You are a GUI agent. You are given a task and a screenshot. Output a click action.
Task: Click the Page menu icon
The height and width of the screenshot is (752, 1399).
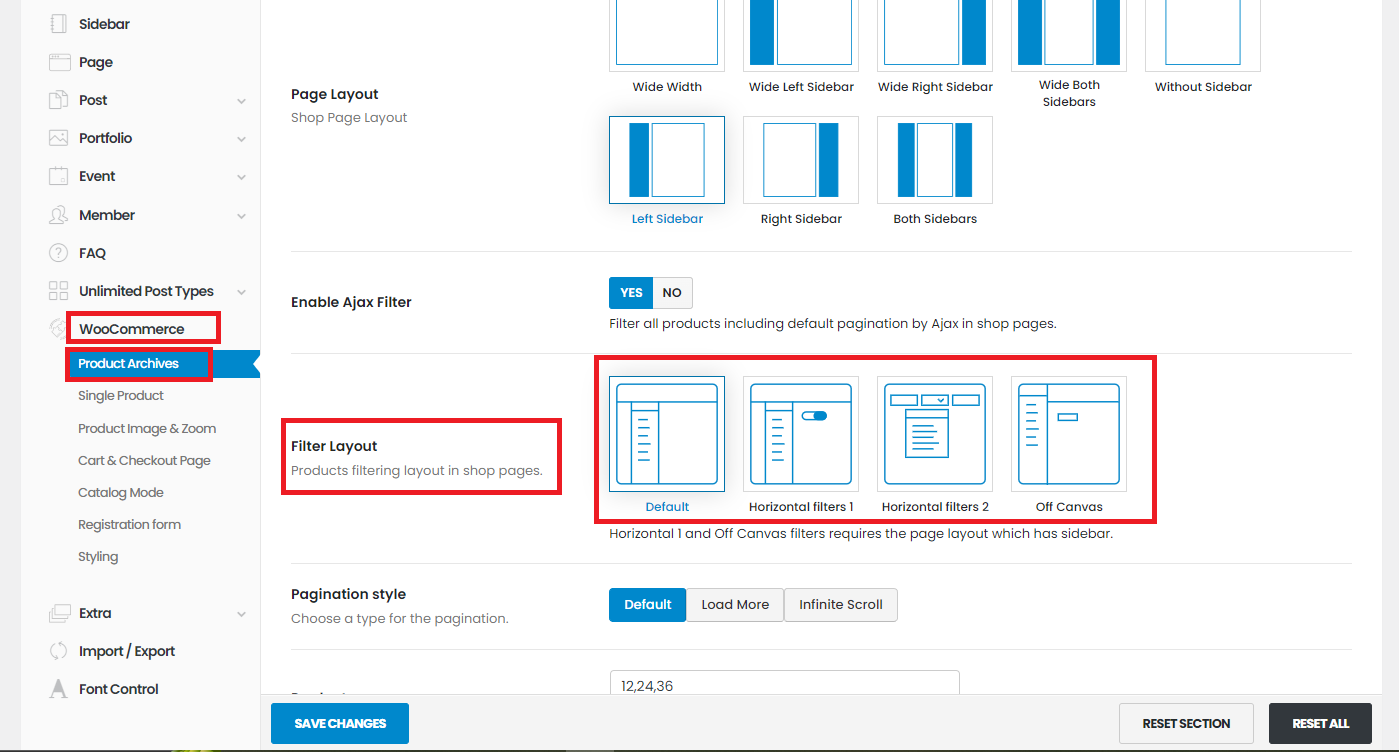coord(58,62)
